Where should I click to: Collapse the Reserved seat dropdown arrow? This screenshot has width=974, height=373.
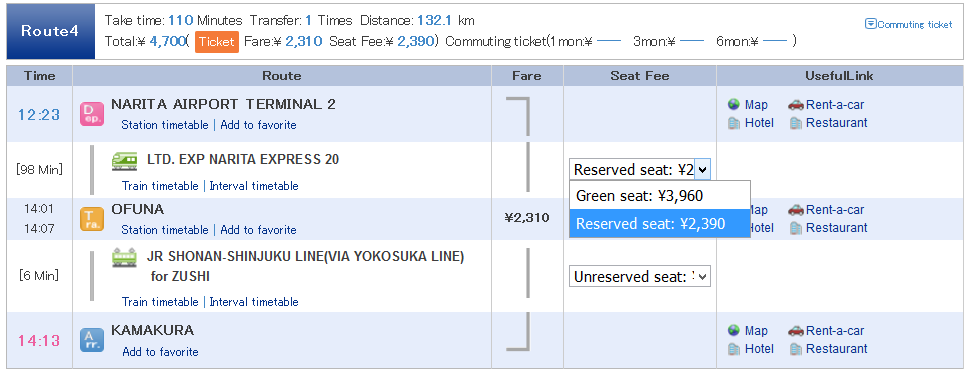pyautogui.click(x=703, y=169)
